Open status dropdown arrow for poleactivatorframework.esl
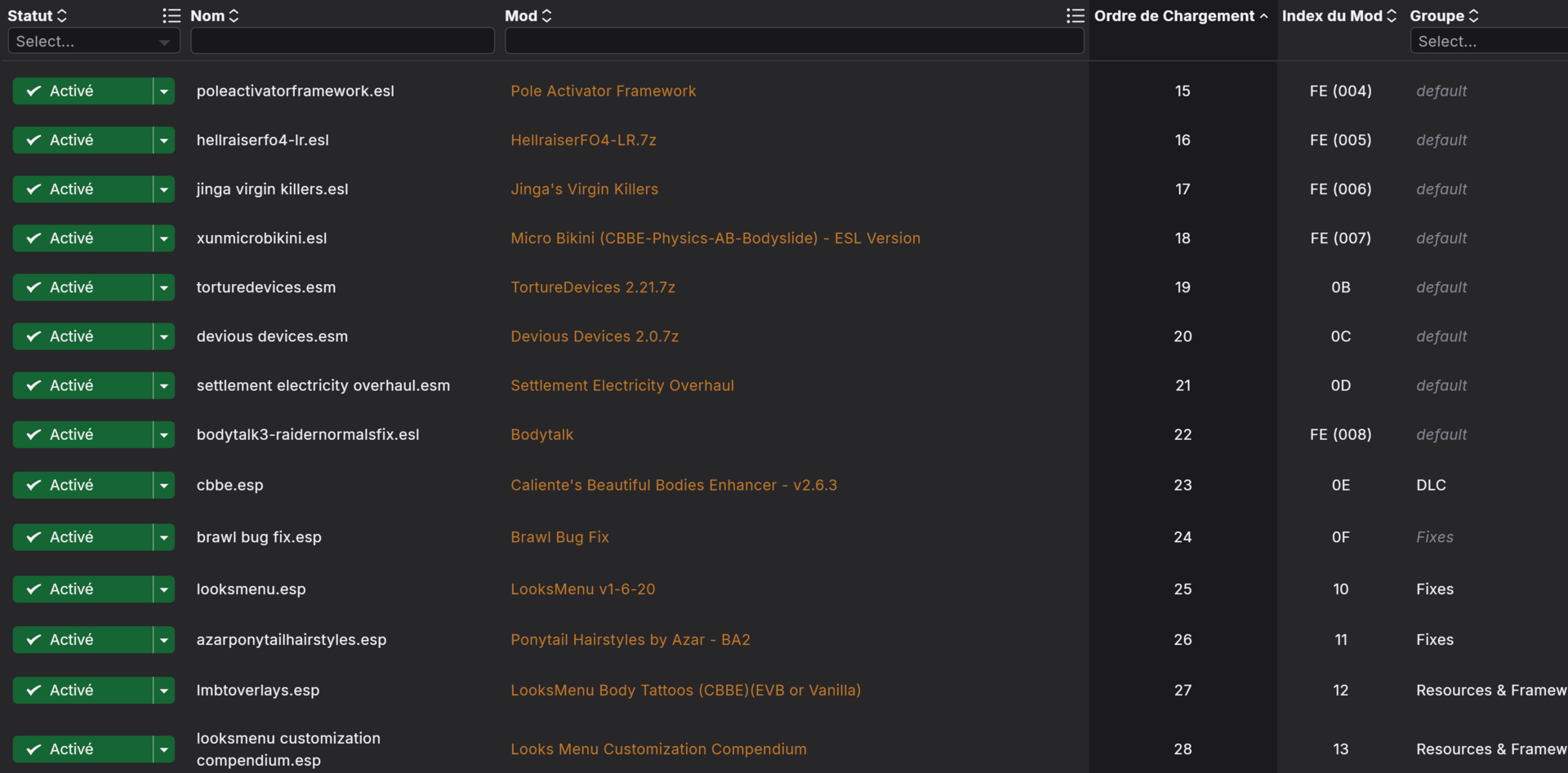This screenshot has height=773, width=1568. (164, 91)
